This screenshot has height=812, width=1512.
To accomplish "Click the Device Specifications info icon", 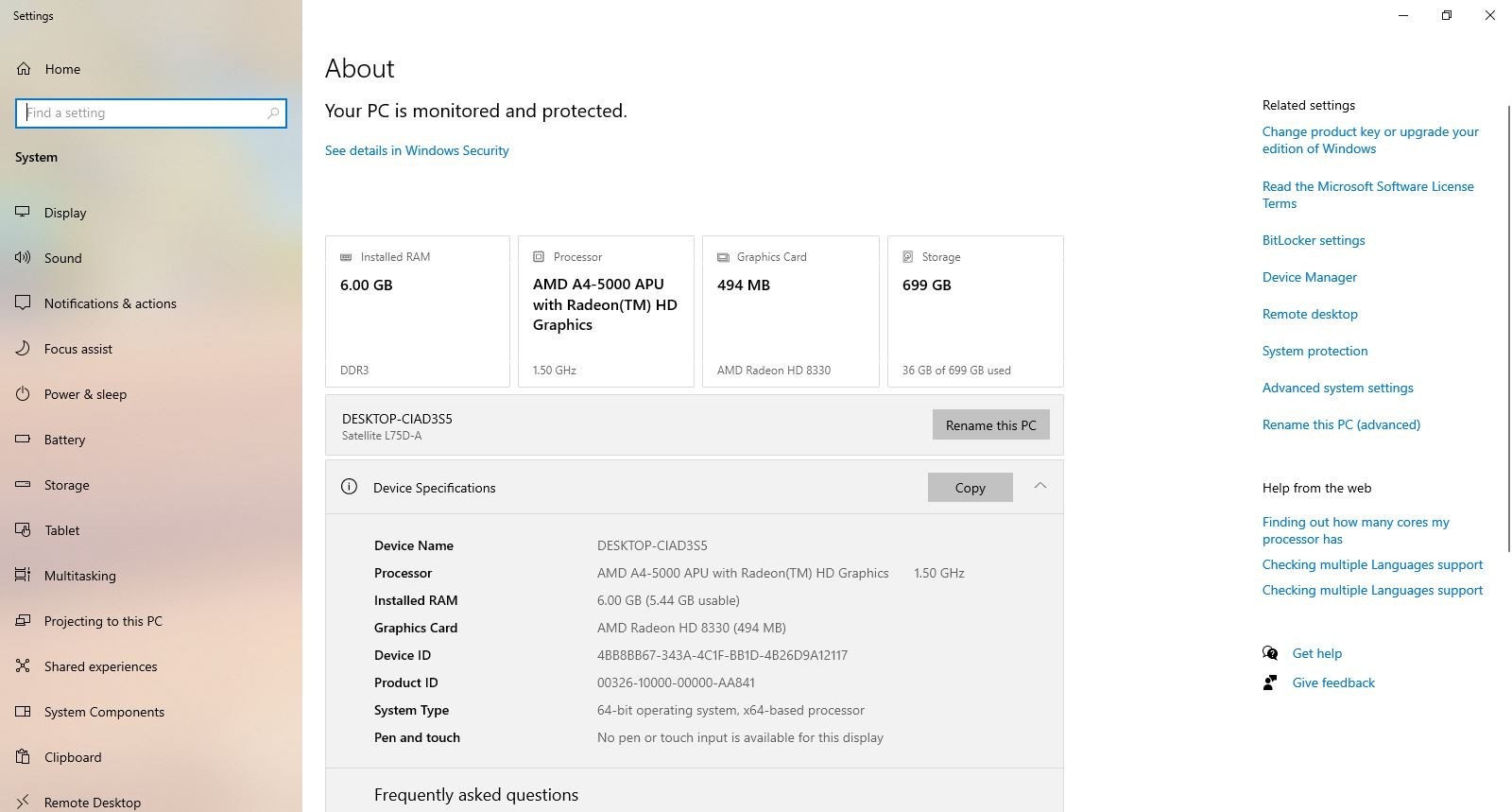I will pos(349,487).
